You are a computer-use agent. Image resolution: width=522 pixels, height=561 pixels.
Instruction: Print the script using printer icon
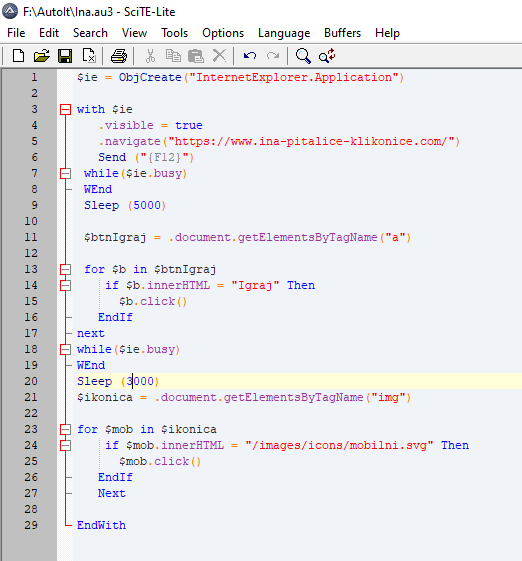[x=119, y=56]
